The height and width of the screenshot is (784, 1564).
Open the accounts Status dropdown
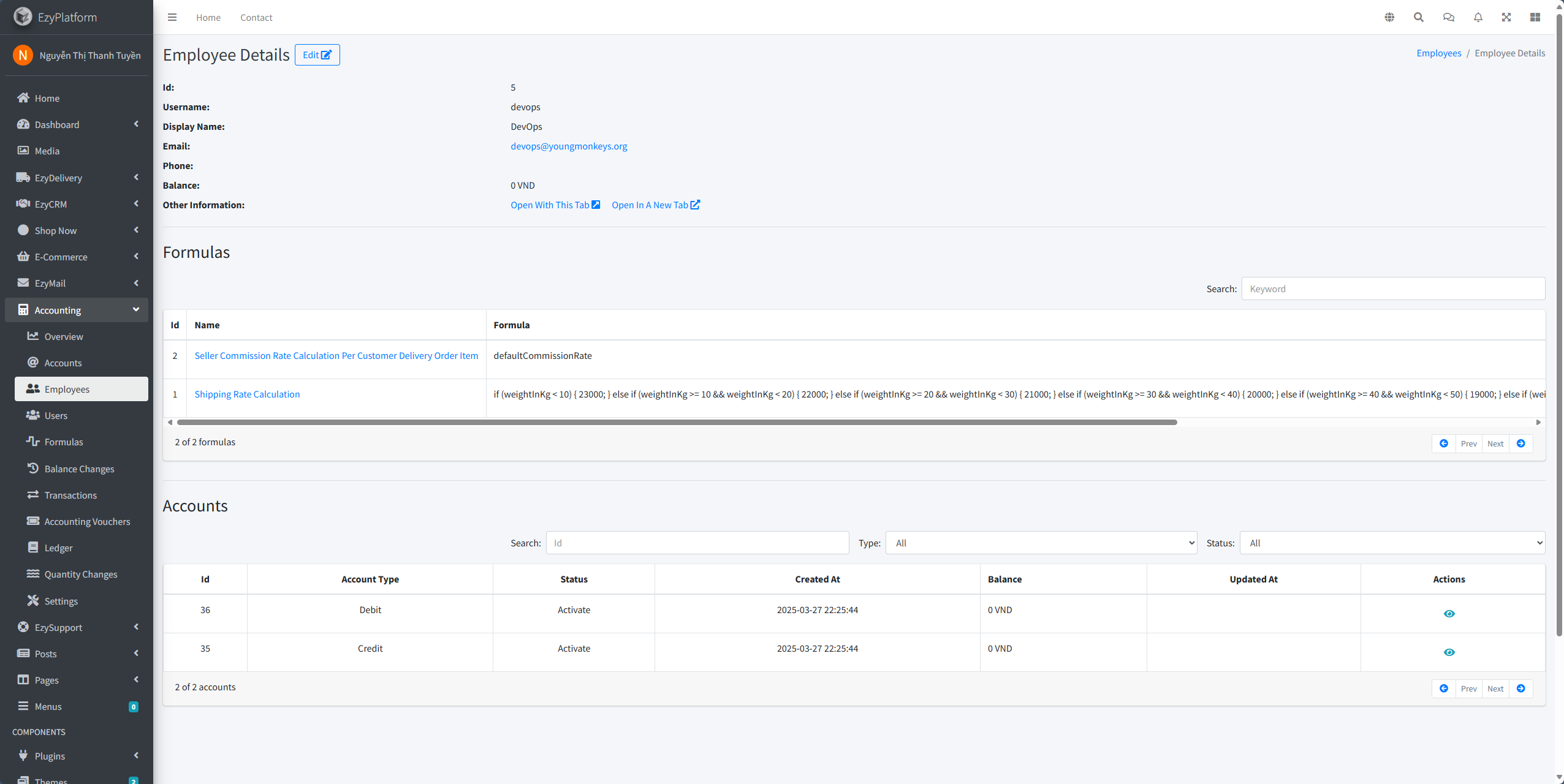point(1392,543)
